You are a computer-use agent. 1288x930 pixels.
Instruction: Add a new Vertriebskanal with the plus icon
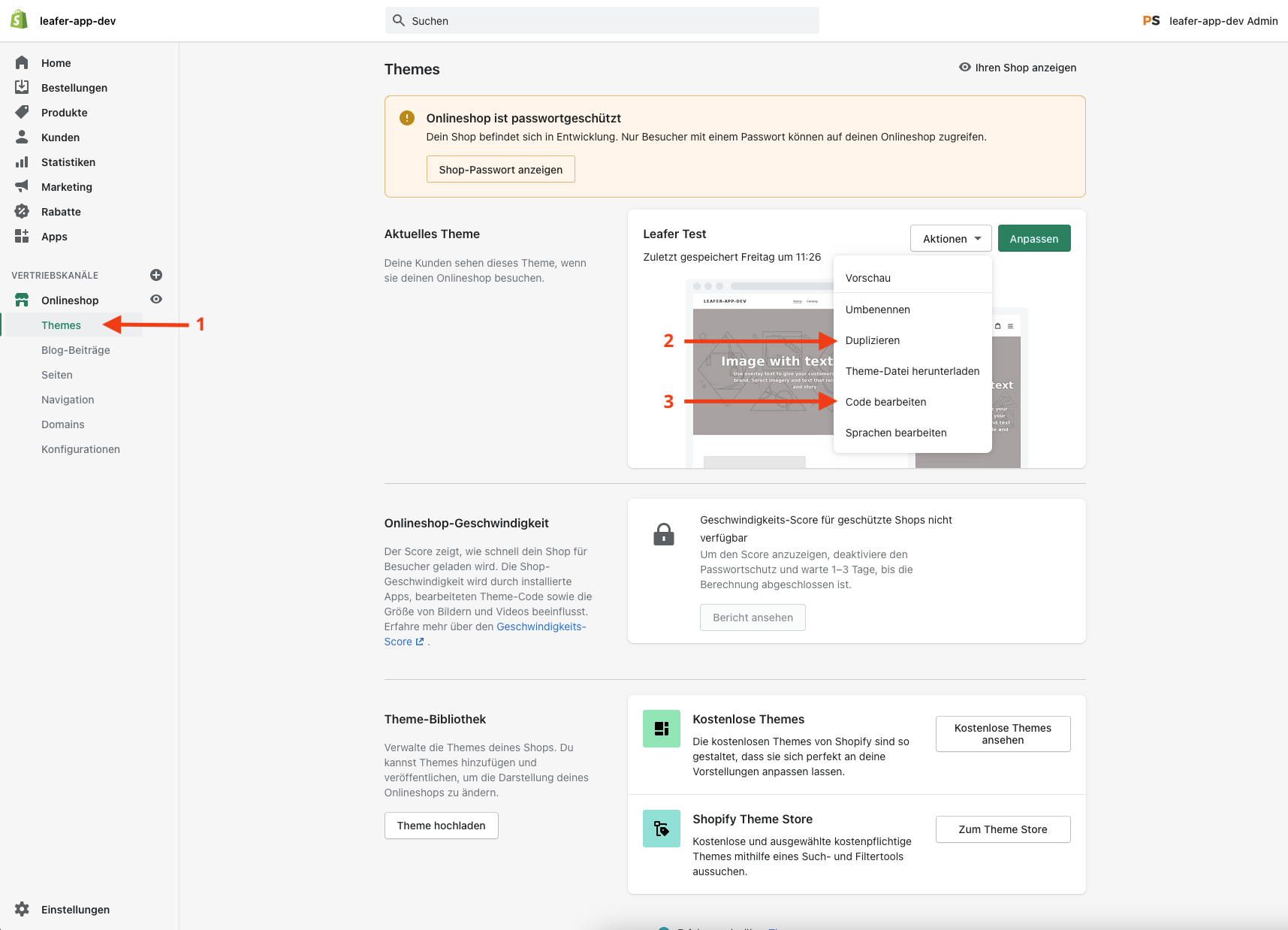click(x=155, y=275)
